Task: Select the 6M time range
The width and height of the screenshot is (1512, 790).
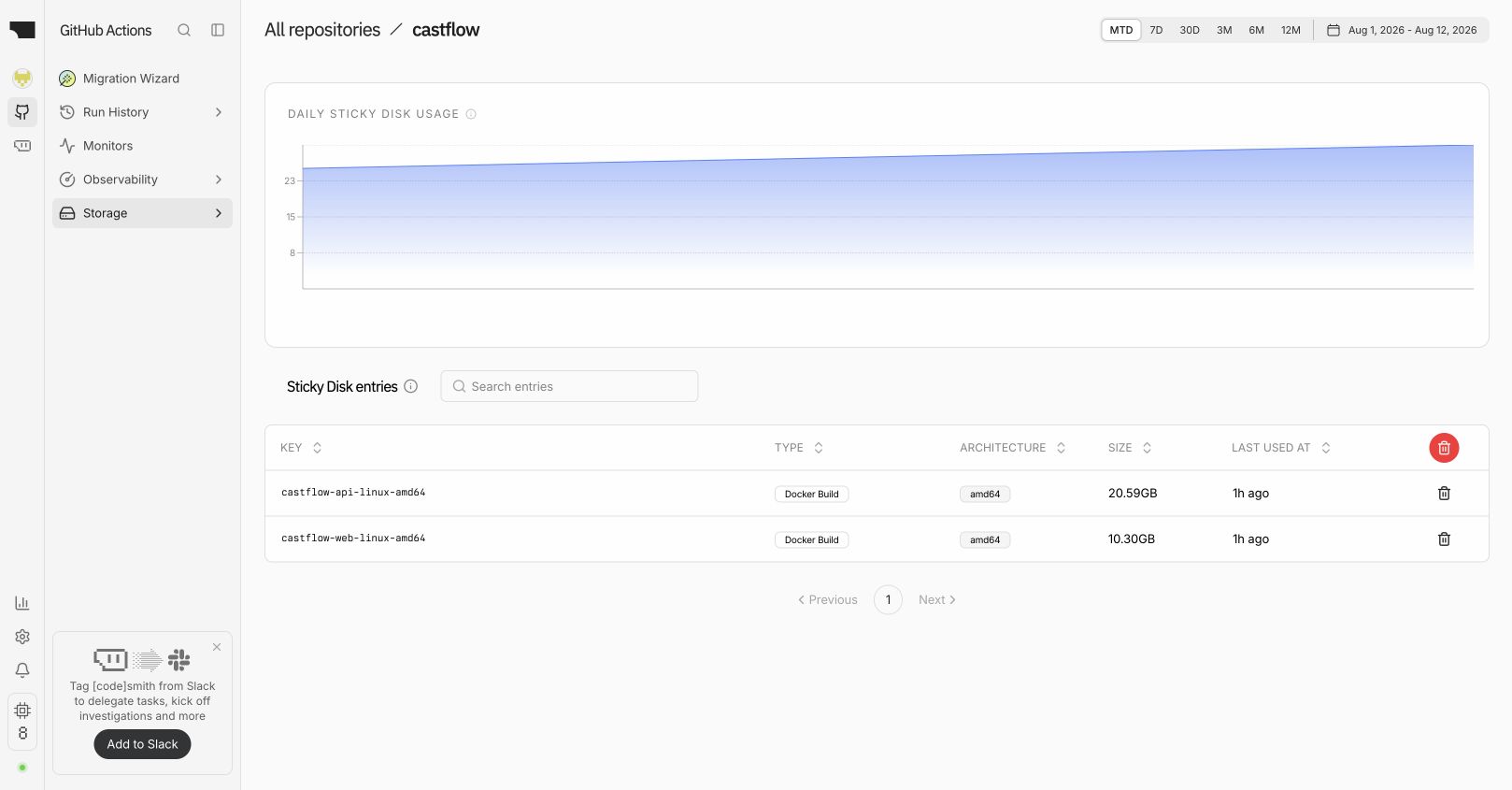Action: pos(1257,30)
